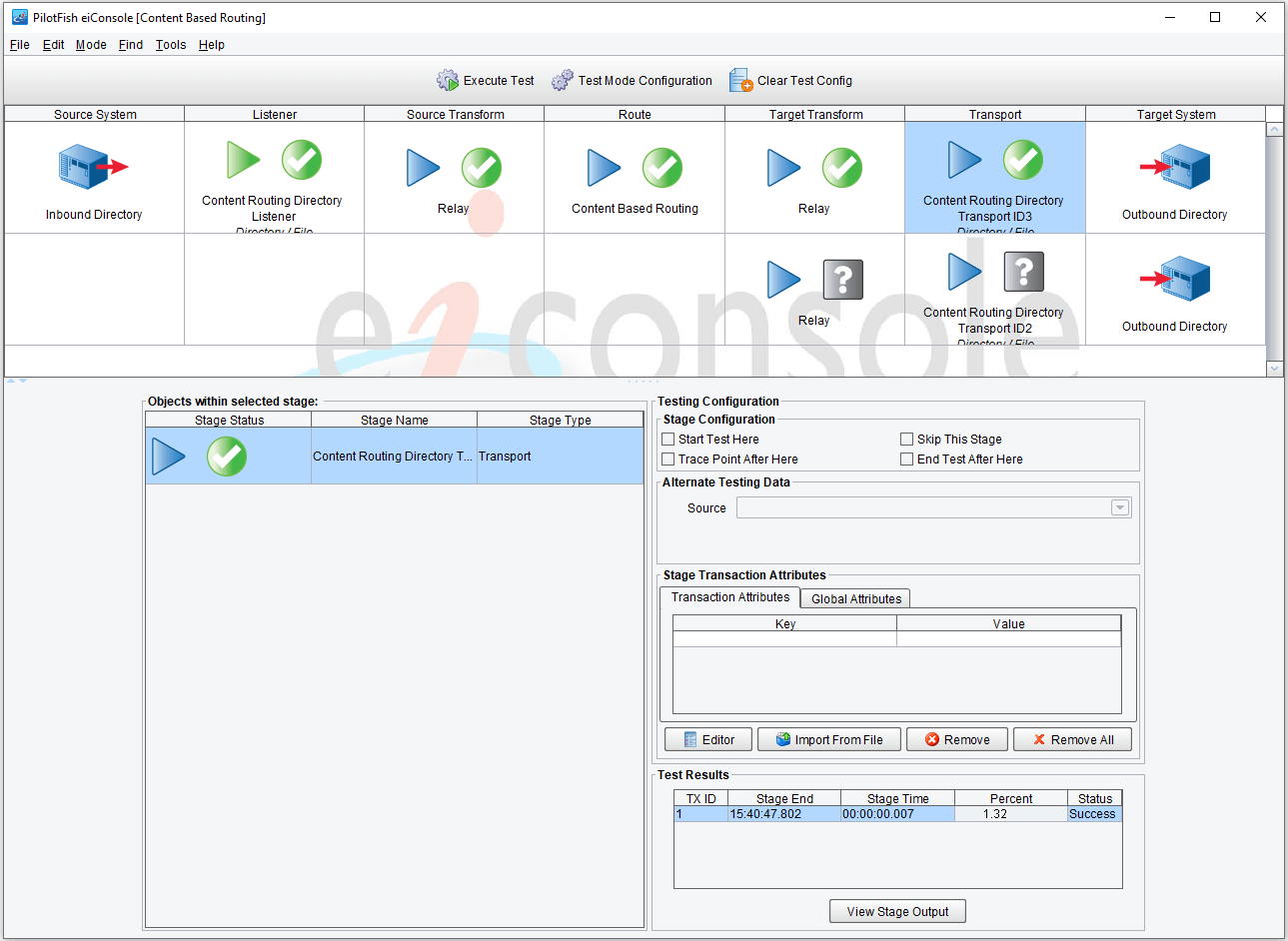Select the Stage Time value '00:00:00.007'
Viewport: 1288px width, 941px height.
tap(897, 814)
